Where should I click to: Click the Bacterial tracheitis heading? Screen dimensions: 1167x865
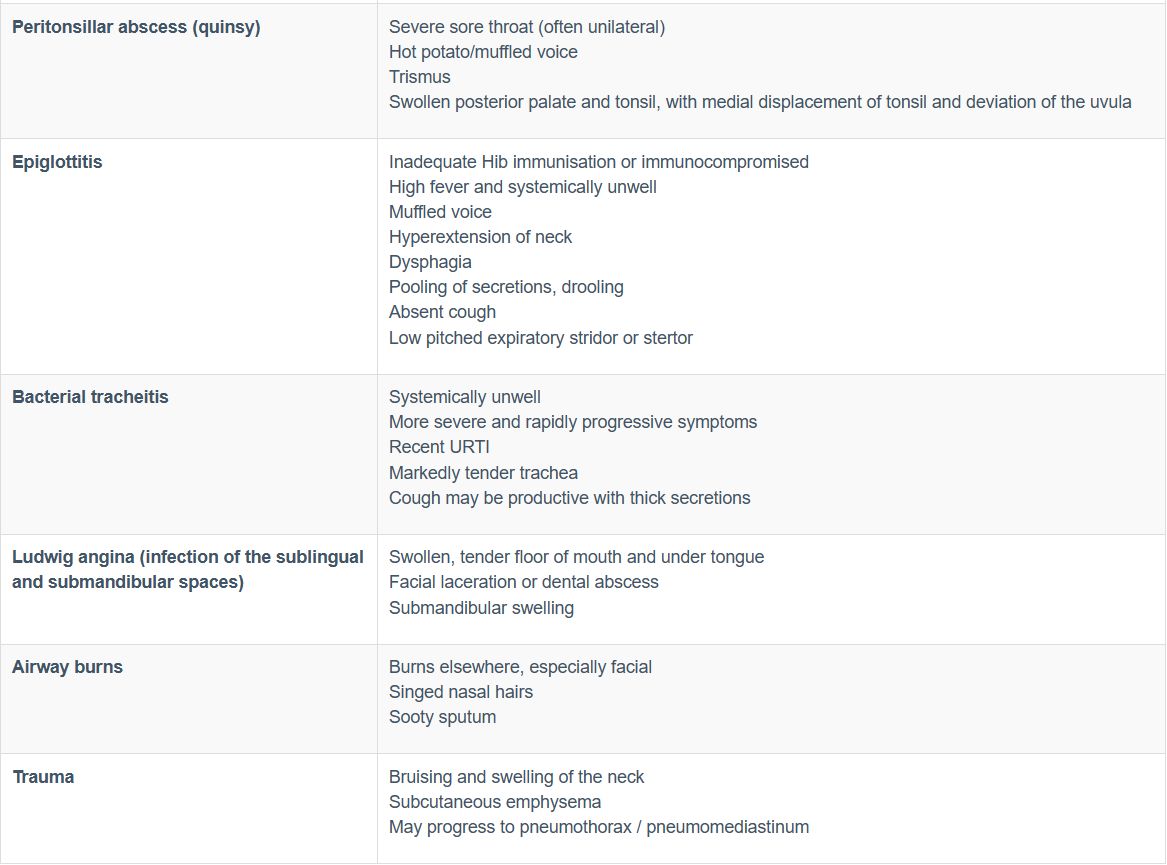coord(90,397)
